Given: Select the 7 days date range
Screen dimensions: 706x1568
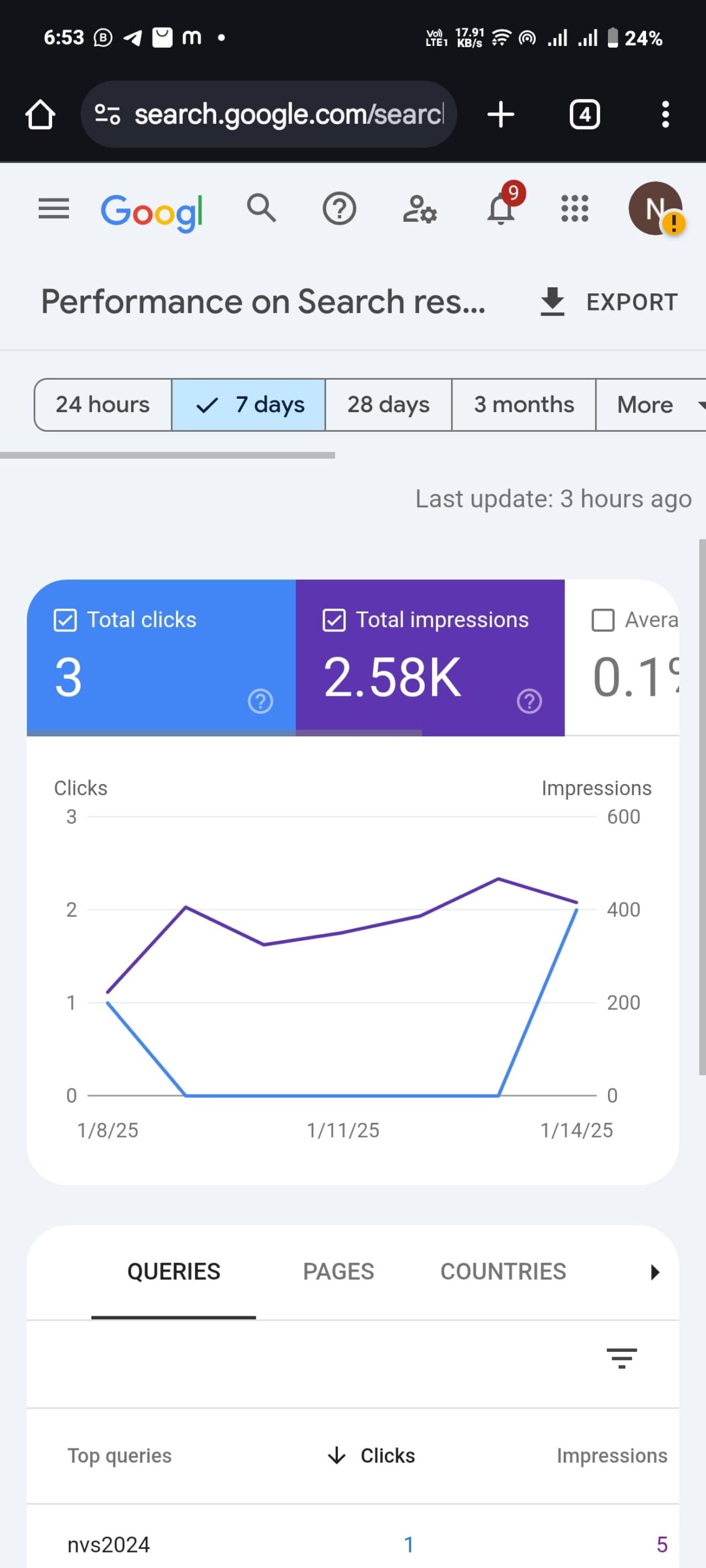Looking at the screenshot, I should pyautogui.click(x=249, y=405).
